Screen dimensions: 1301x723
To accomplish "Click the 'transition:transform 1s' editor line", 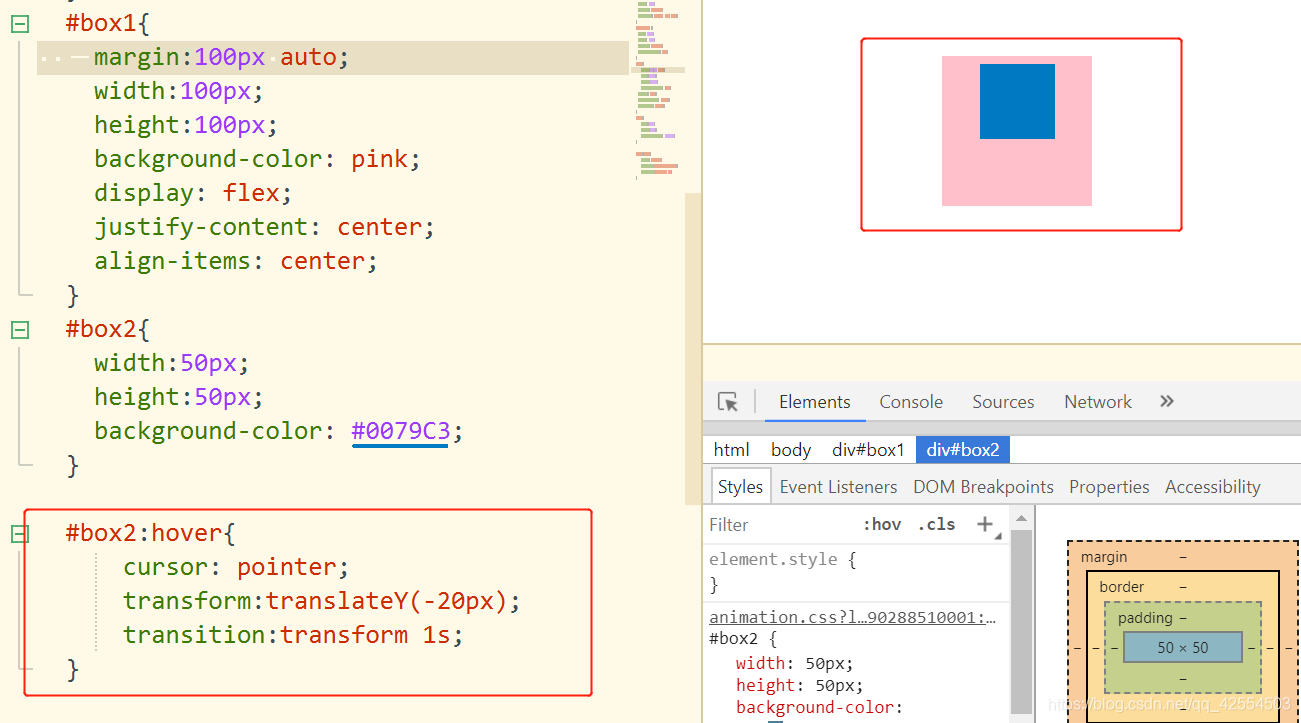I will tap(294, 635).
